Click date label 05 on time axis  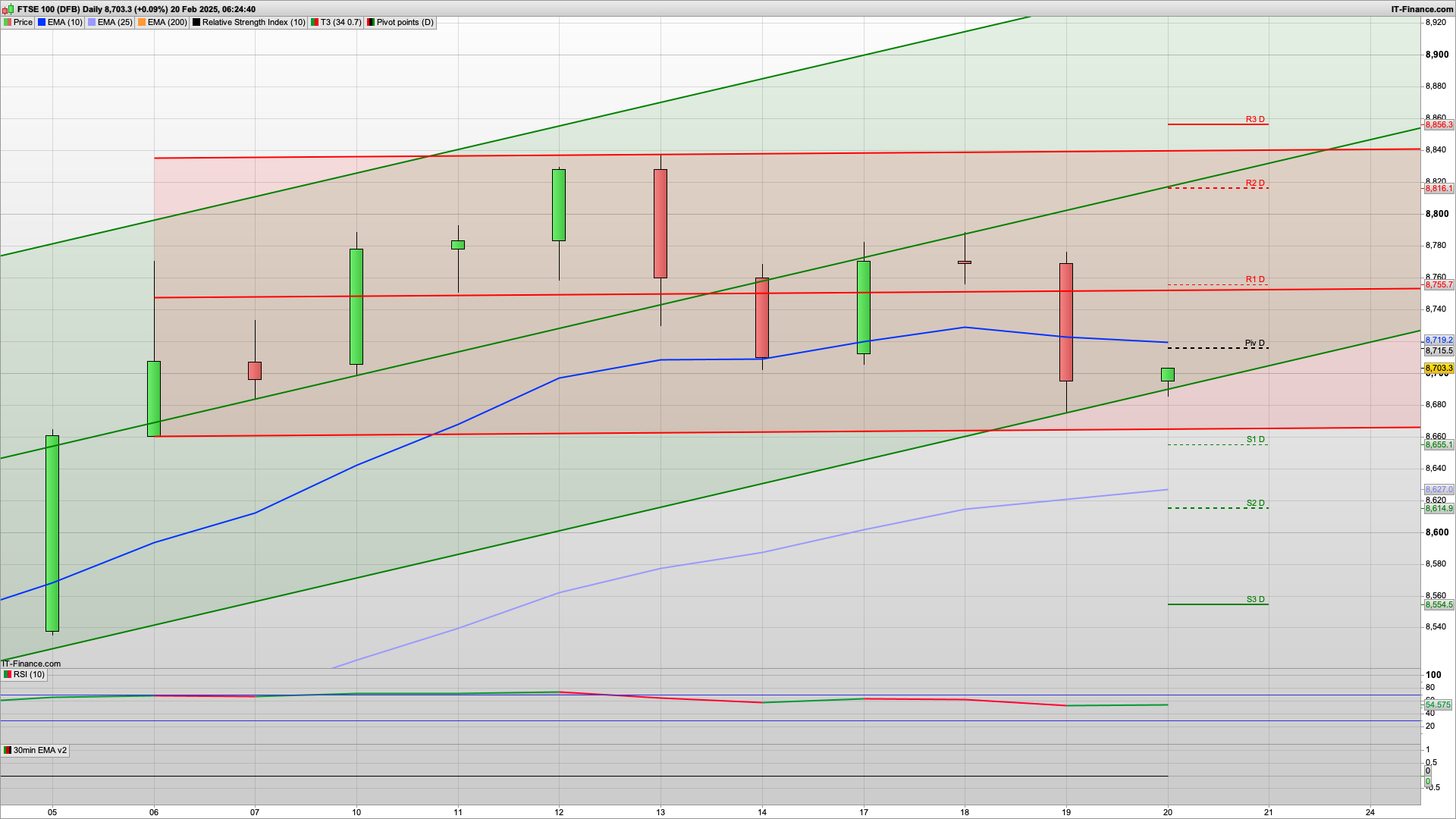pyautogui.click(x=52, y=811)
